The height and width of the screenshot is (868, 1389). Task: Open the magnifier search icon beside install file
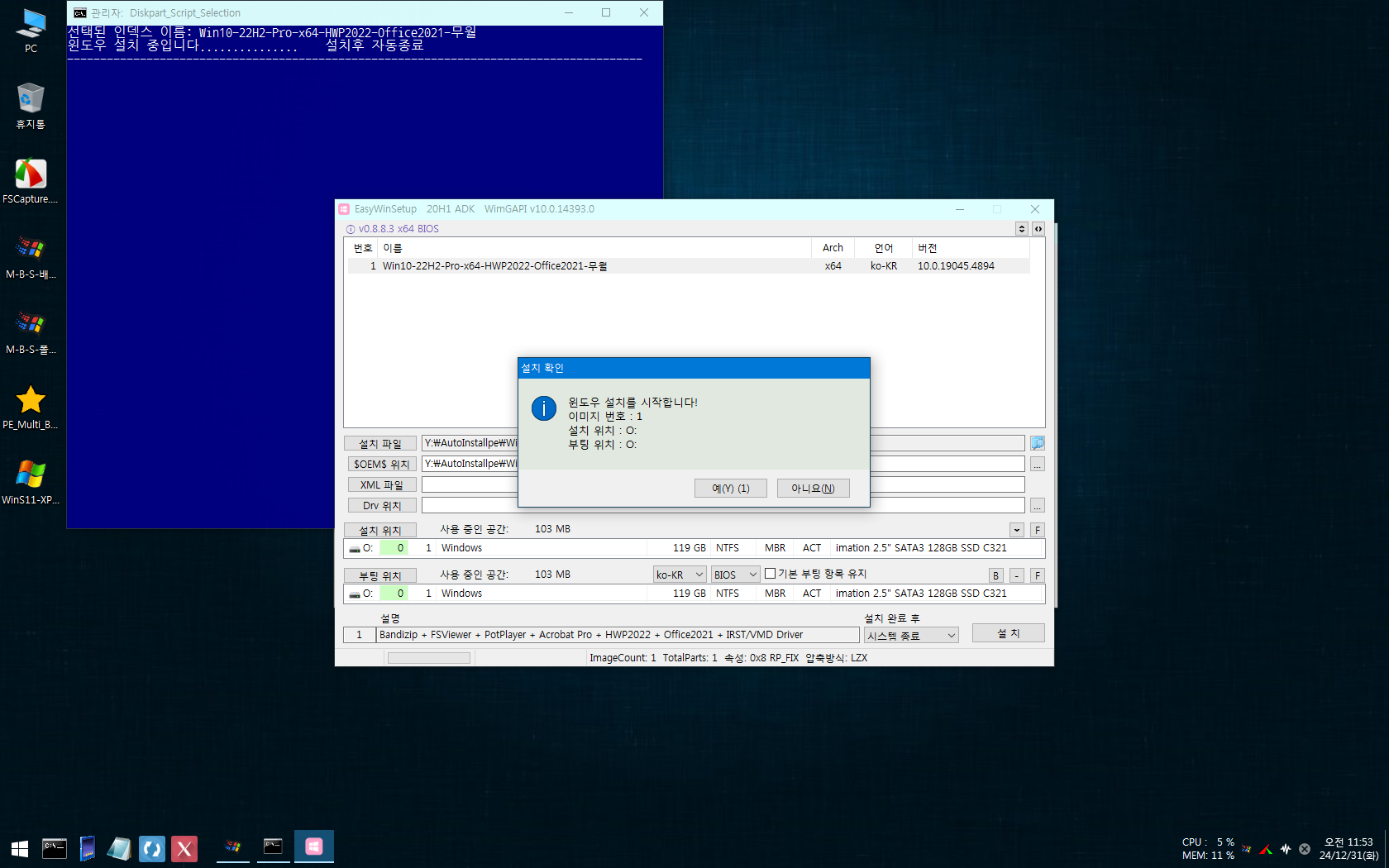tap(1038, 443)
